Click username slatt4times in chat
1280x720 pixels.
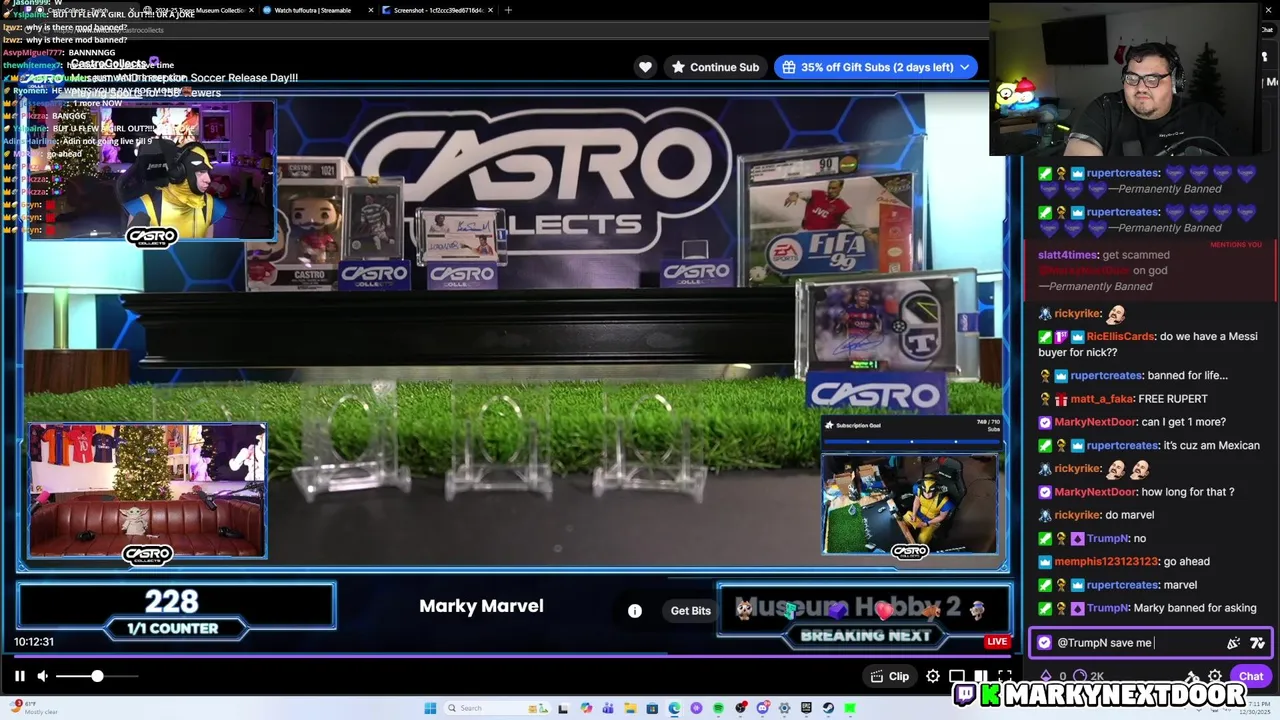pyautogui.click(x=1068, y=255)
